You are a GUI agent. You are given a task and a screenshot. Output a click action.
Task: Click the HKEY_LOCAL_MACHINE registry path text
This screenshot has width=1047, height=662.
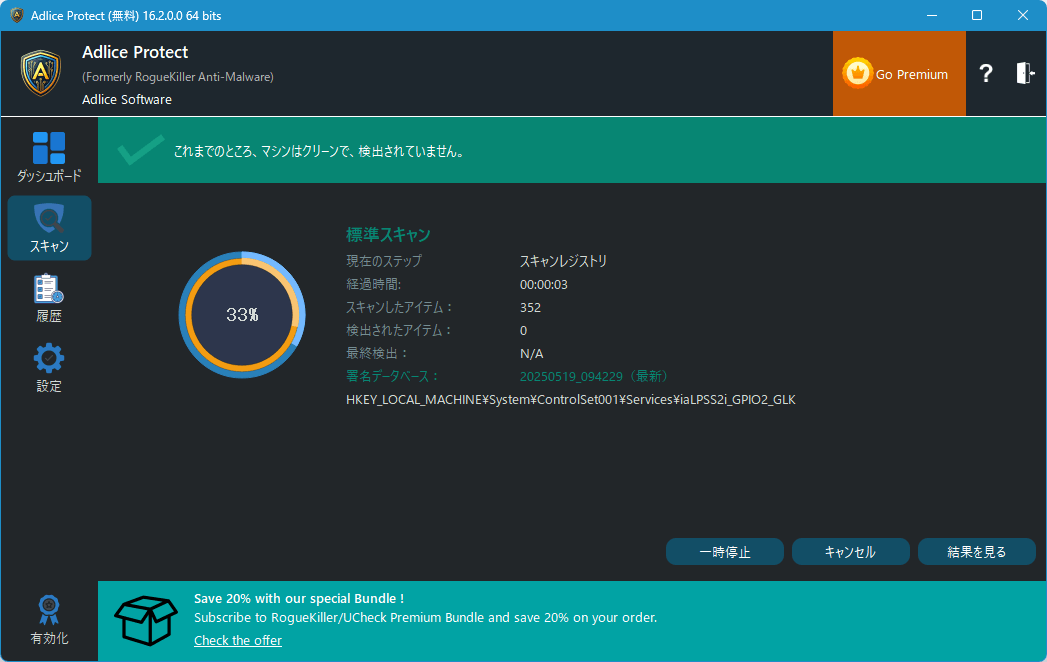point(571,399)
